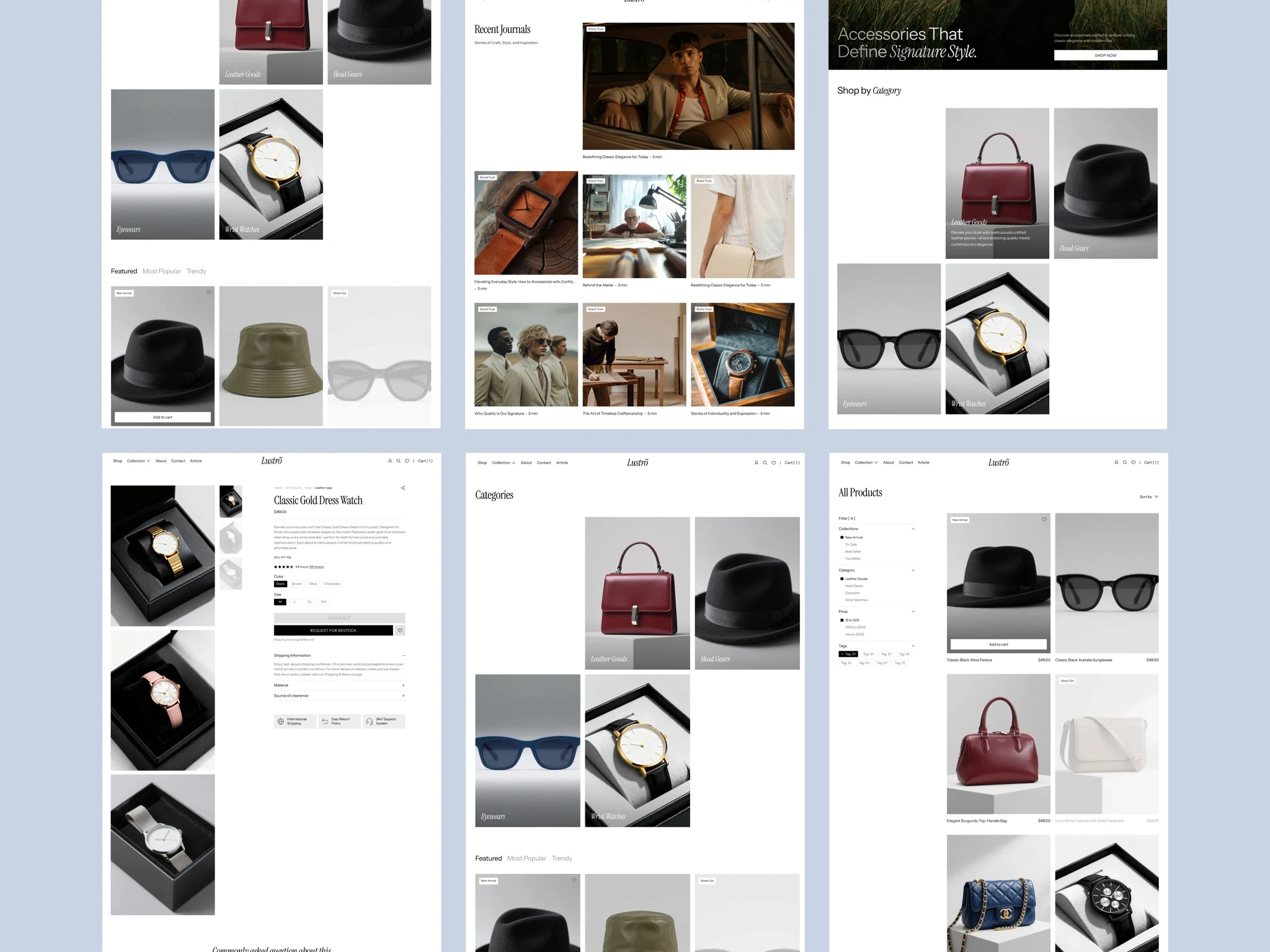Check the On Sale collections filter
This screenshot has width=1270, height=952.
click(842, 544)
